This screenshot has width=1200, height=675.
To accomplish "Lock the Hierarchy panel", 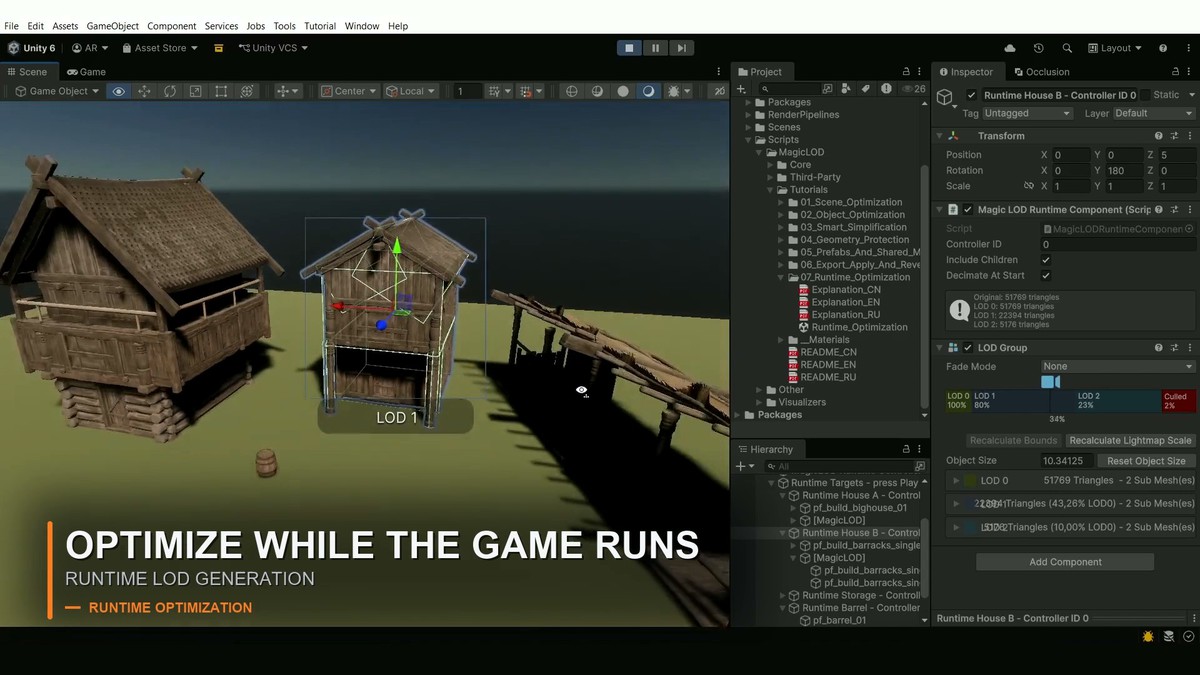I will 906,449.
